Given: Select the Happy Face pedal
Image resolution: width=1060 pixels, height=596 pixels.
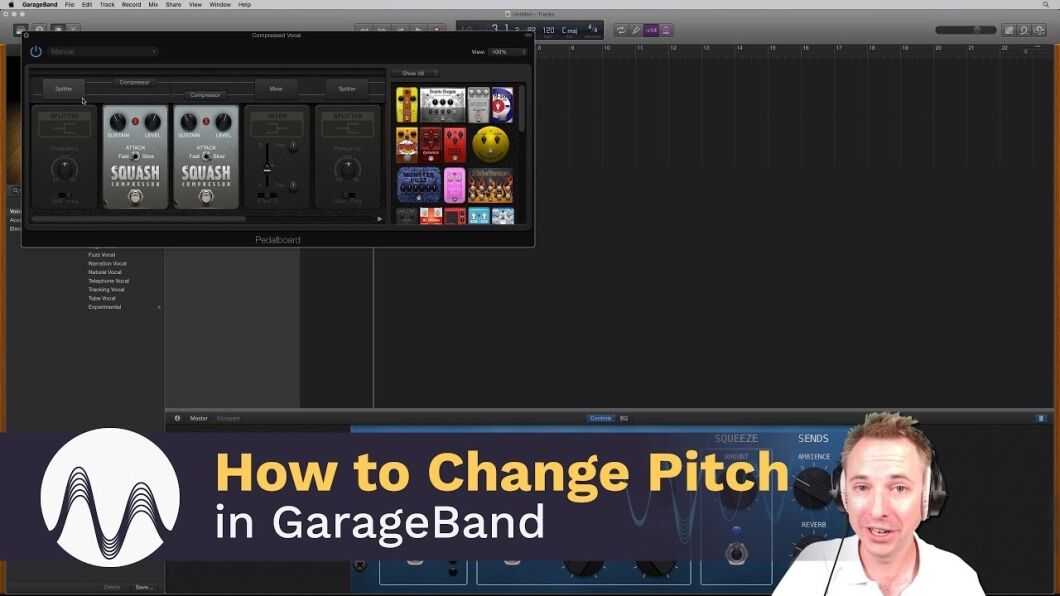Looking at the screenshot, I should tap(491, 143).
